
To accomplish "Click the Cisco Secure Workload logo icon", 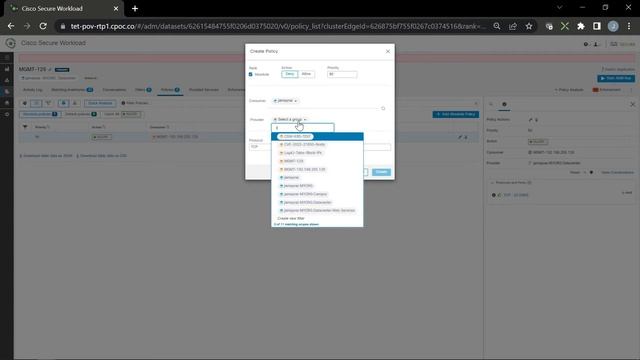I will pyautogui.click(x=11, y=43).
